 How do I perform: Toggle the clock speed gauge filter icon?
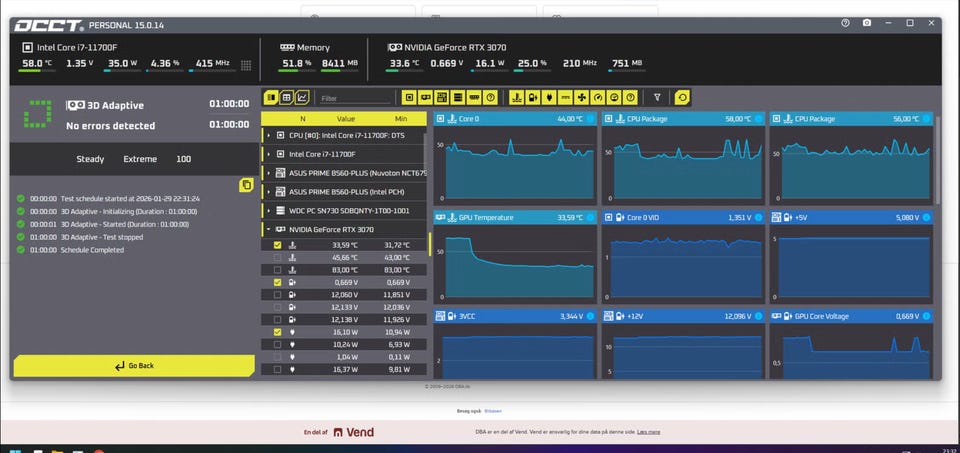click(x=598, y=97)
